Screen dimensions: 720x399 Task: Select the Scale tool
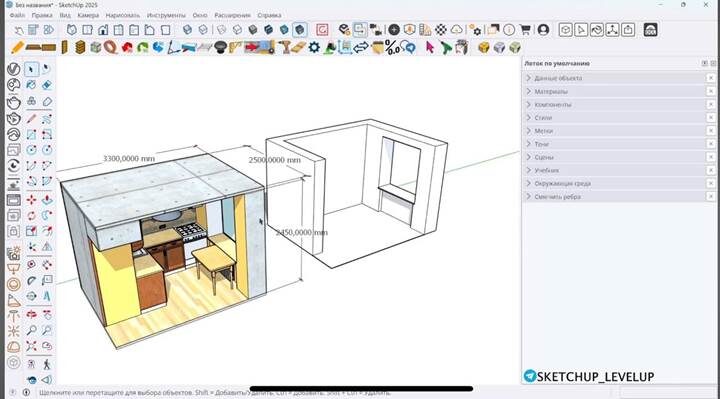[x=31, y=231]
